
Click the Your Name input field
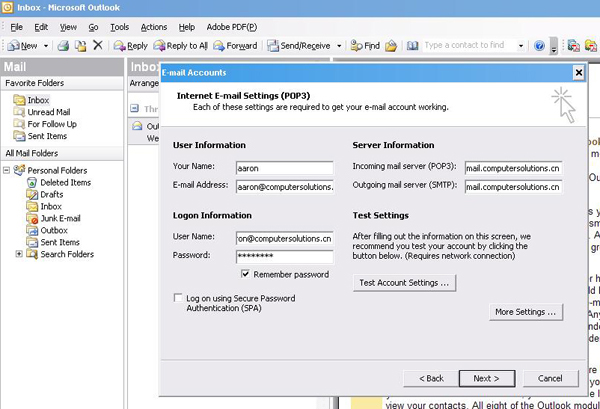tap(285, 168)
